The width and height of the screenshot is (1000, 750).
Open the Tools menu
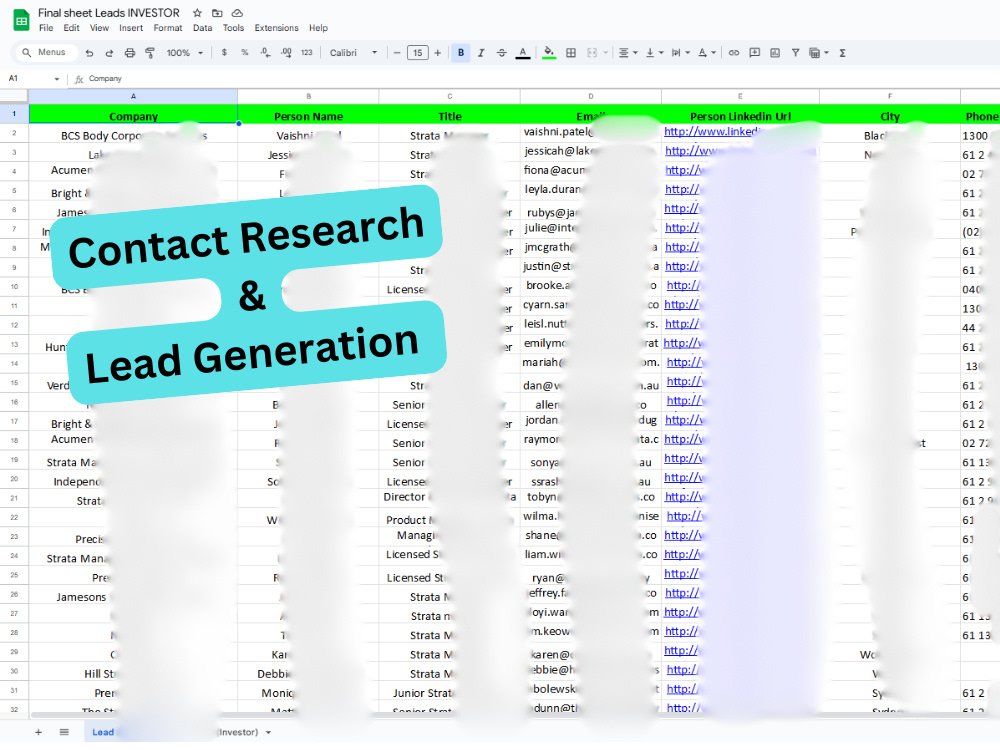click(x=233, y=28)
